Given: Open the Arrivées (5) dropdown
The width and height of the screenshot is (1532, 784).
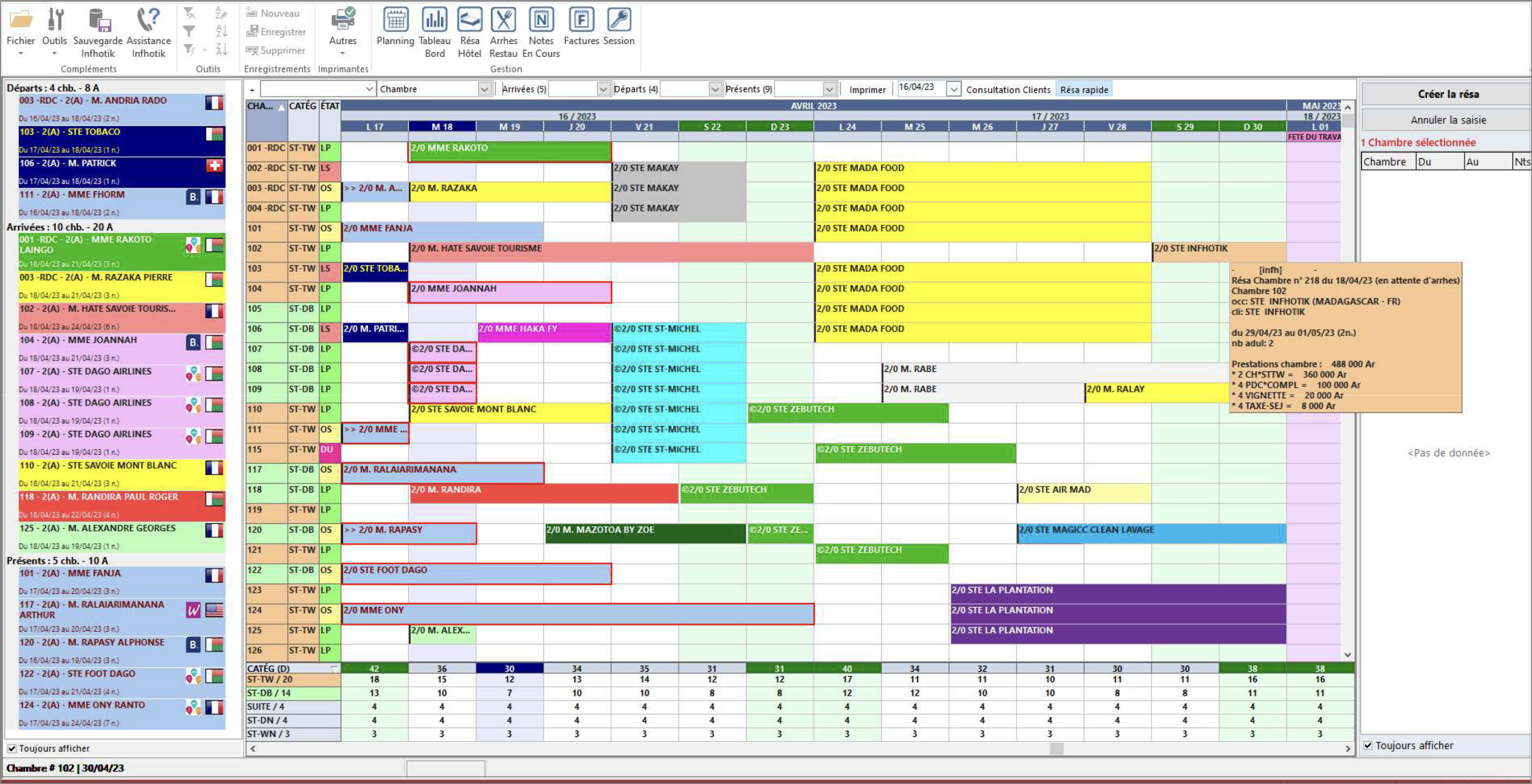Looking at the screenshot, I should coord(603,89).
